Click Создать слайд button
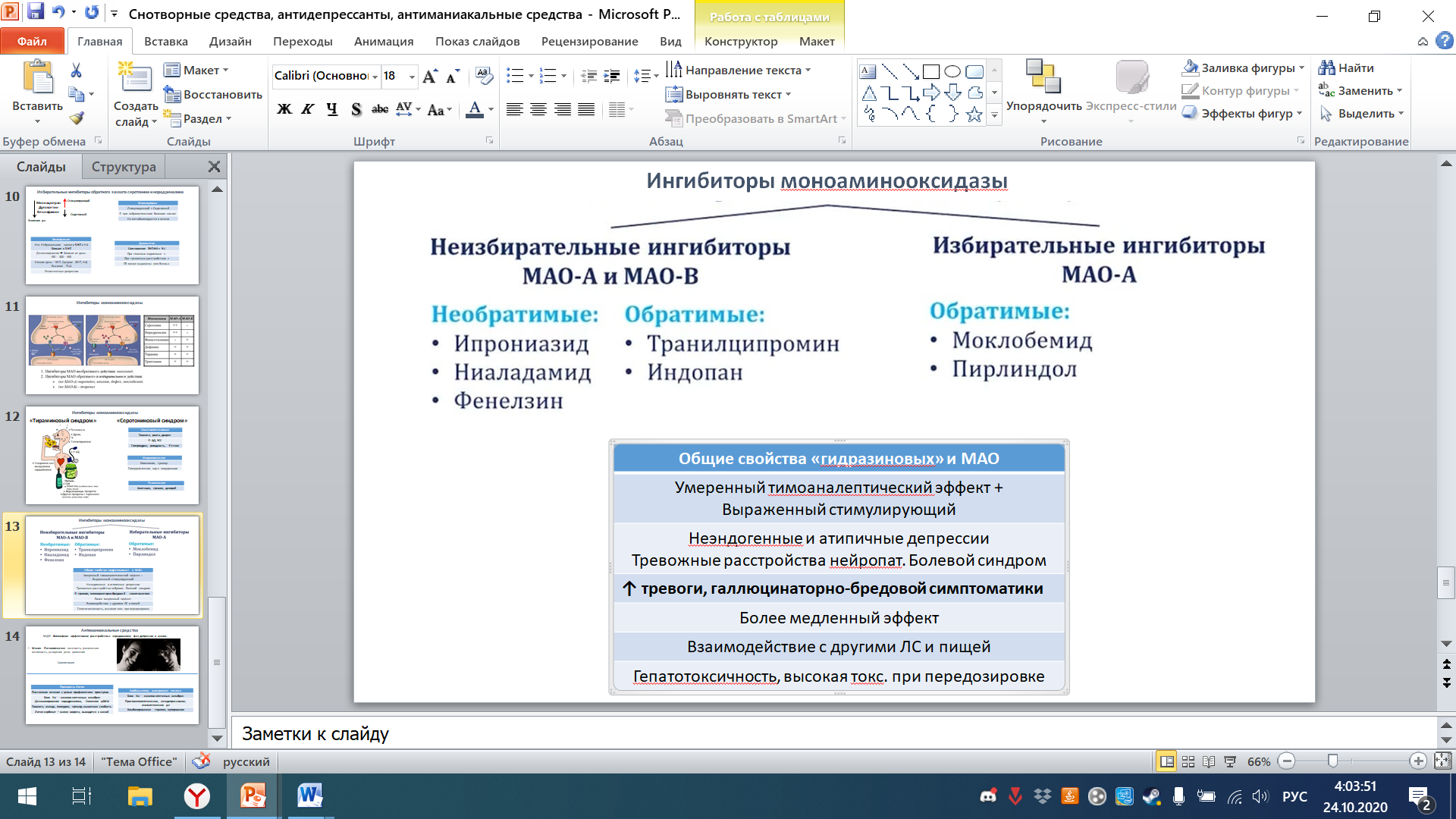This screenshot has height=819, width=1456. [136, 95]
